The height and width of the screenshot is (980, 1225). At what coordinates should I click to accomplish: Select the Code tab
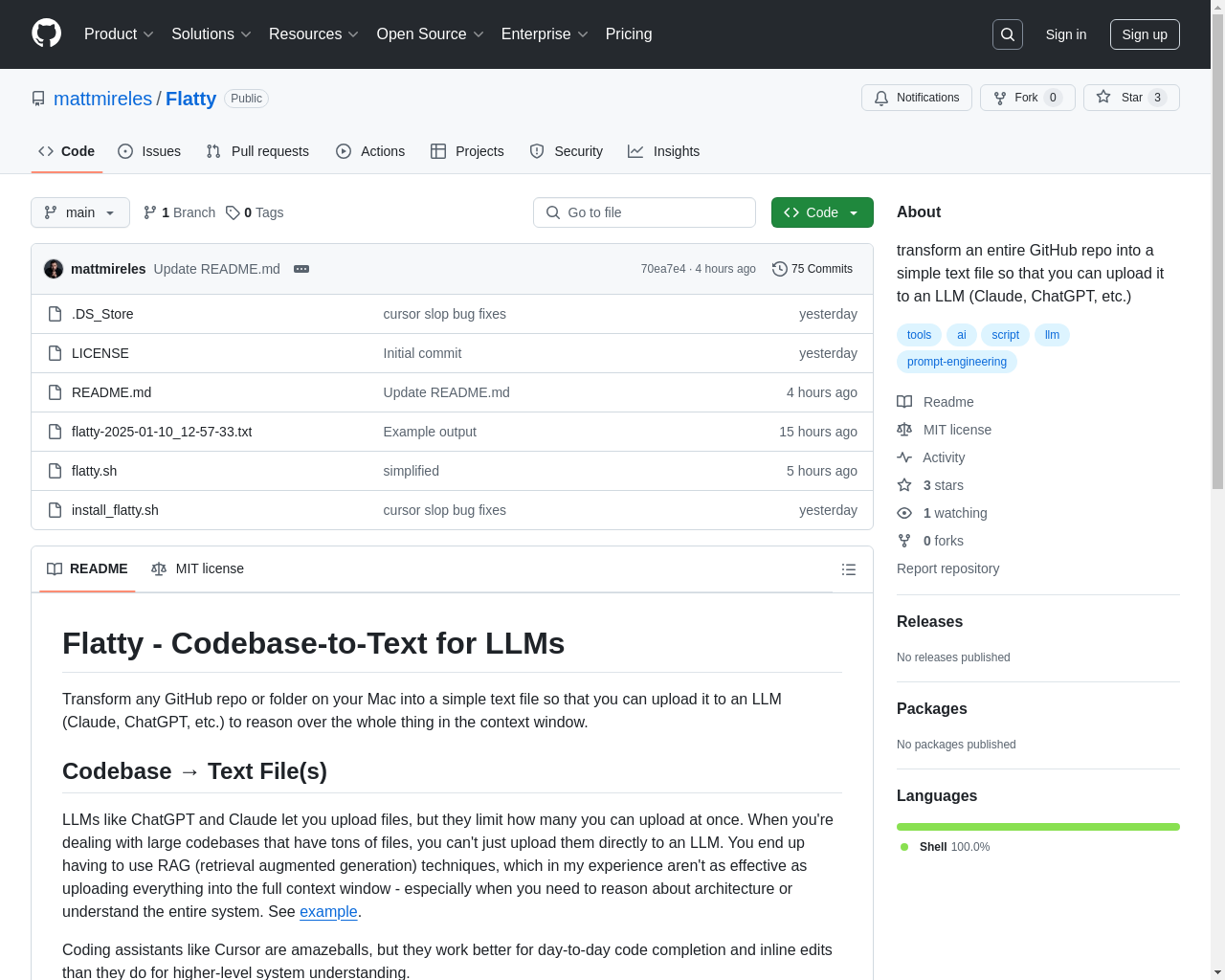pos(67,151)
